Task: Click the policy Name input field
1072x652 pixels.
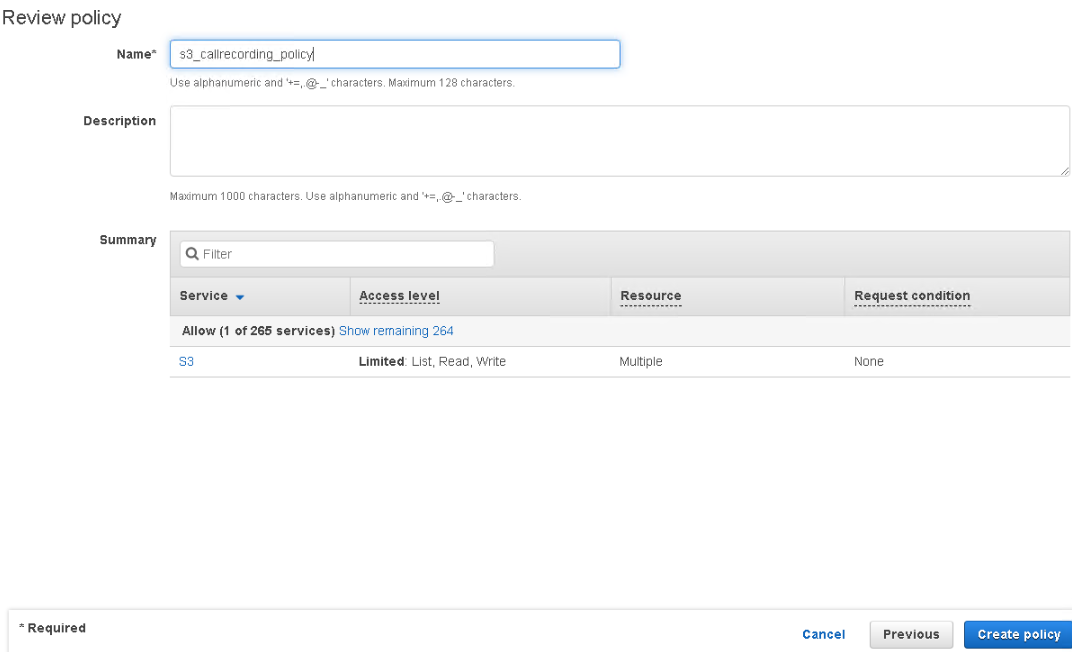Action: pyautogui.click(x=395, y=54)
